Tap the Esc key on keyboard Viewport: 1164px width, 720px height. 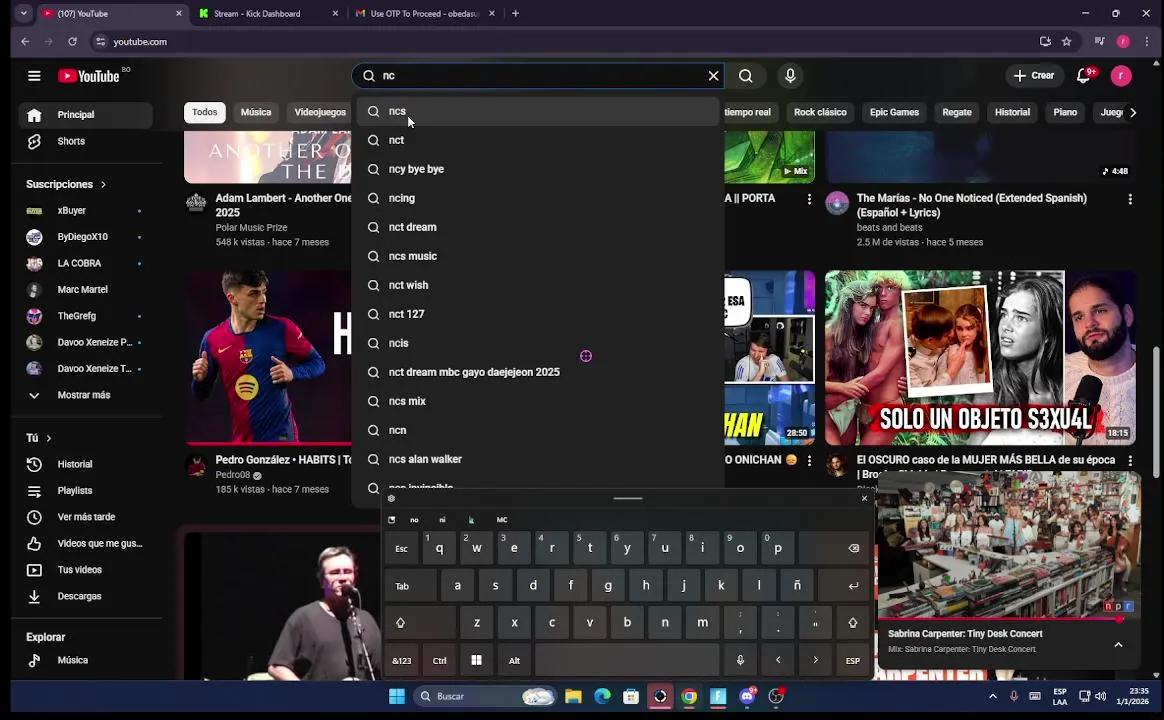[402, 549]
